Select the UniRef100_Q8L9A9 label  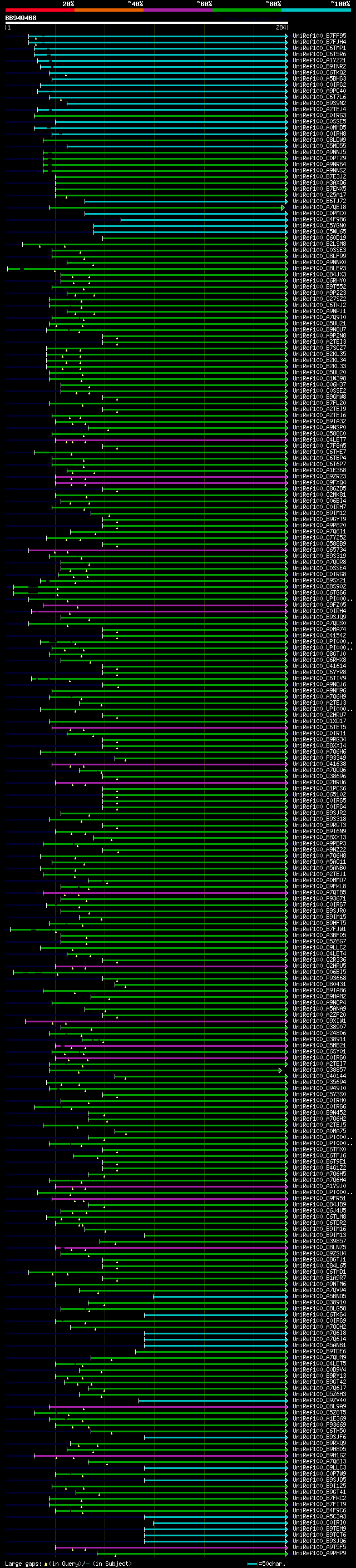(319, 1407)
